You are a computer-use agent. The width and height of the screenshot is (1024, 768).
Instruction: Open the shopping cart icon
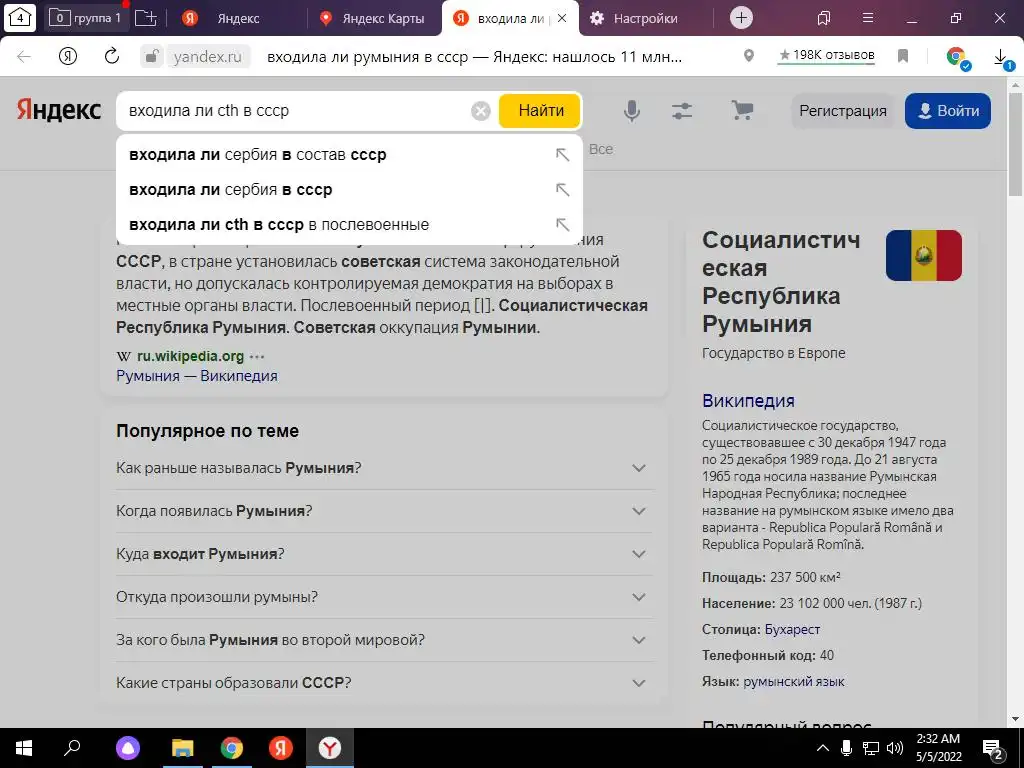tap(743, 110)
